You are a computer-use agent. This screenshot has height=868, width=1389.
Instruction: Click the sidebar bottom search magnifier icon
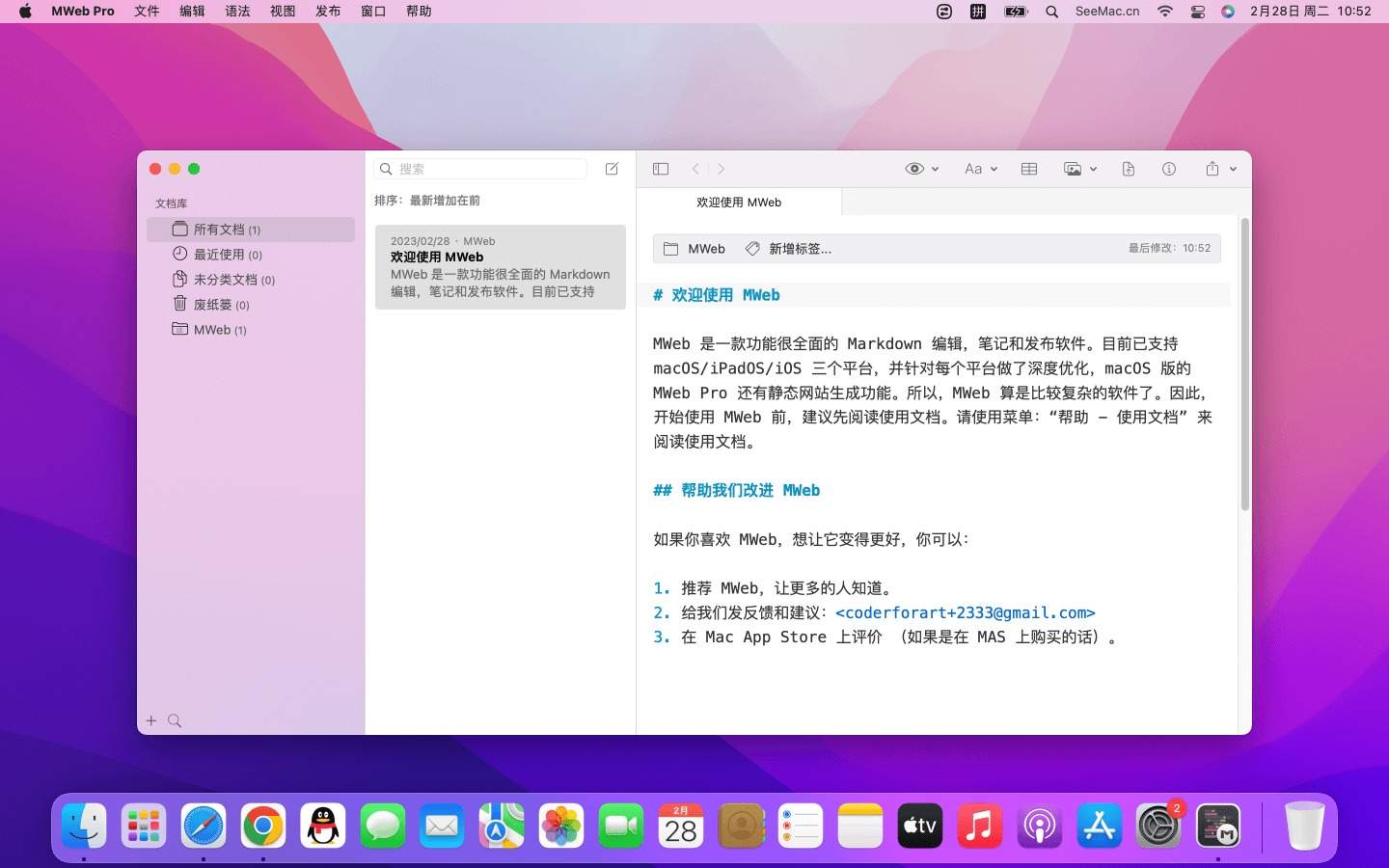pyautogui.click(x=175, y=720)
